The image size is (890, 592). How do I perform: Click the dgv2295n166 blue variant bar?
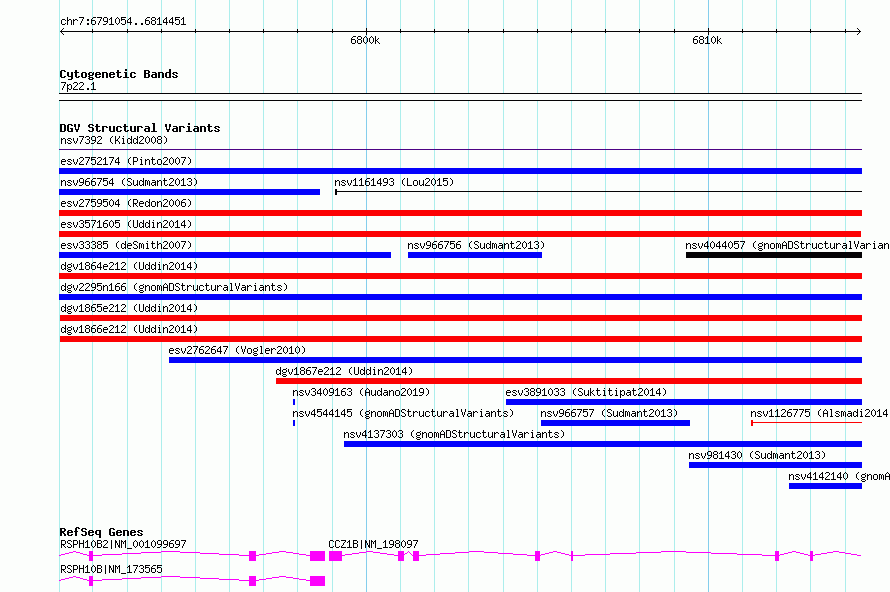tap(460, 297)
